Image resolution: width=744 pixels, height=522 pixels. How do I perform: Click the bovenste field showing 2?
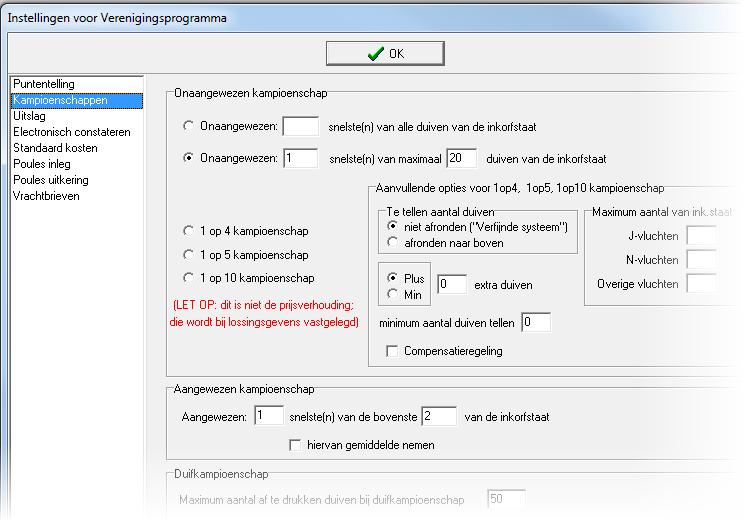pos(439,416)
